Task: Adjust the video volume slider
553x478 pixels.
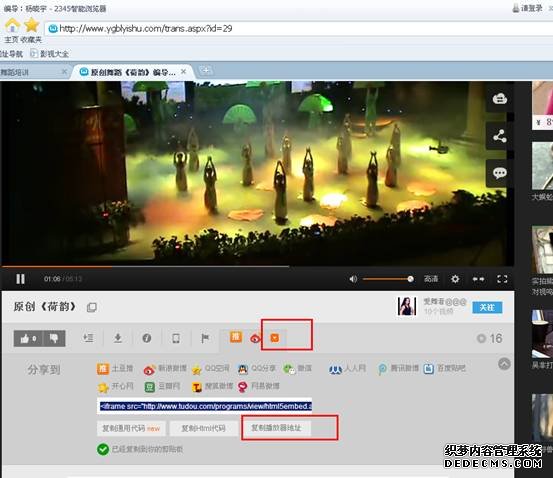Action: click(388, 279)
